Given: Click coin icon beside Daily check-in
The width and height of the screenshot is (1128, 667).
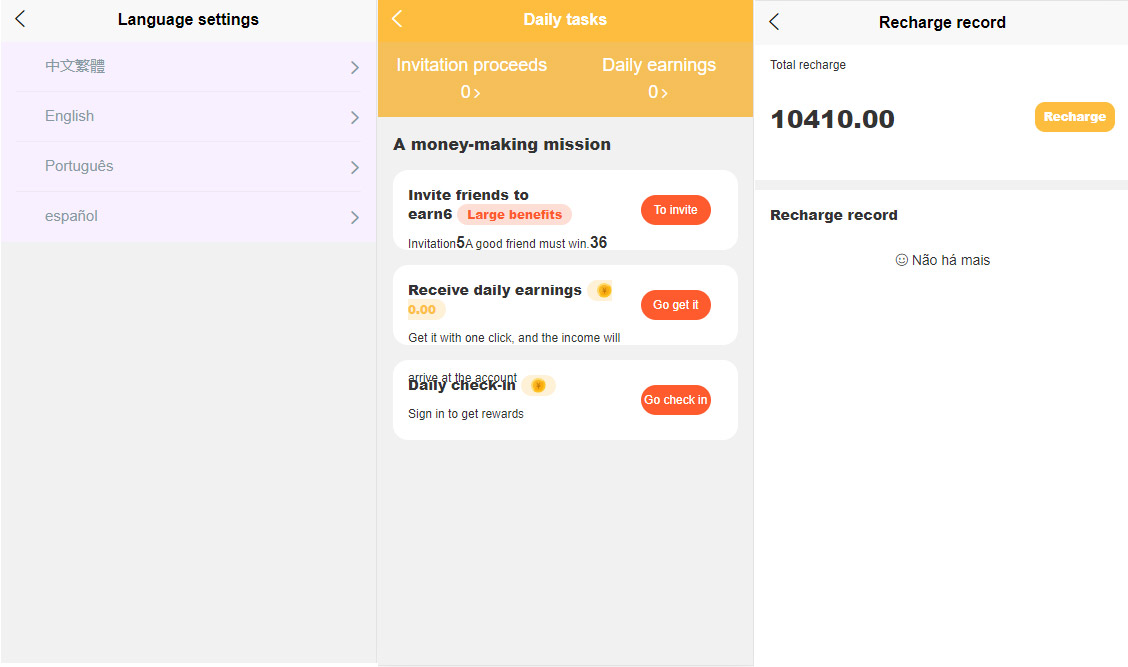Looking at the screenshot, I should pyautogui.click(x=538, y=386).
